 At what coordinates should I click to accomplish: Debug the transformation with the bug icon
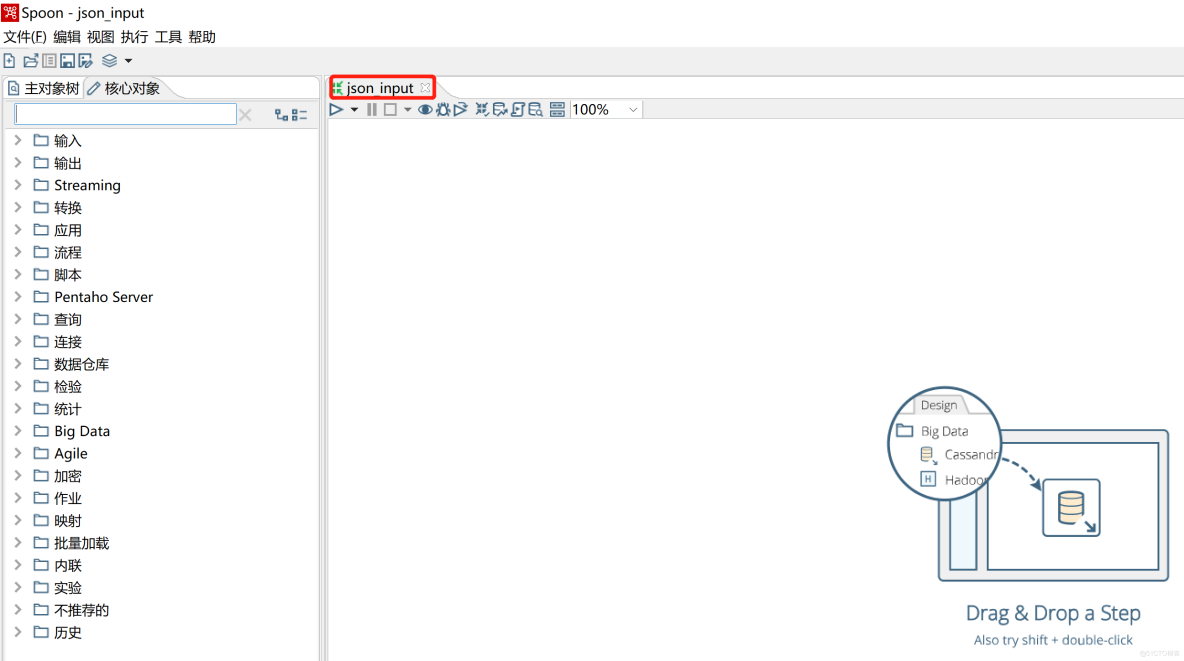443,110
